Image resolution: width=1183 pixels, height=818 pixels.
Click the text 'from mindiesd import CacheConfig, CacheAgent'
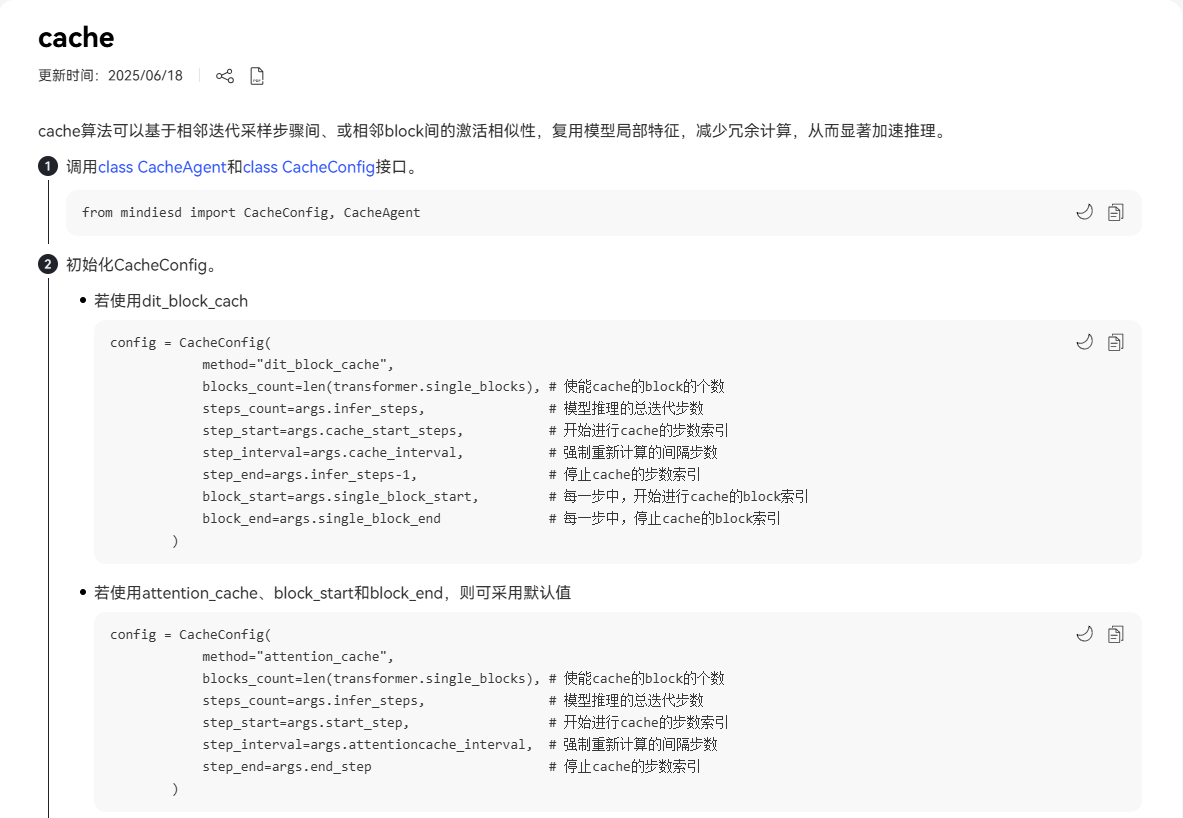click(x=251, y=213)
